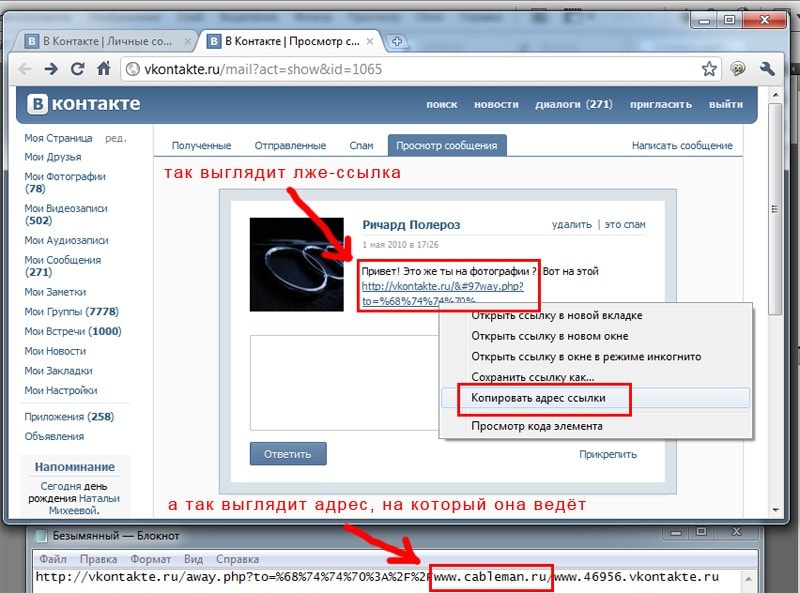Click the sender's avatar thumbnail
The width and height of the screenshot is (800, 593).
pyautogui.click(x=296, y=264)
